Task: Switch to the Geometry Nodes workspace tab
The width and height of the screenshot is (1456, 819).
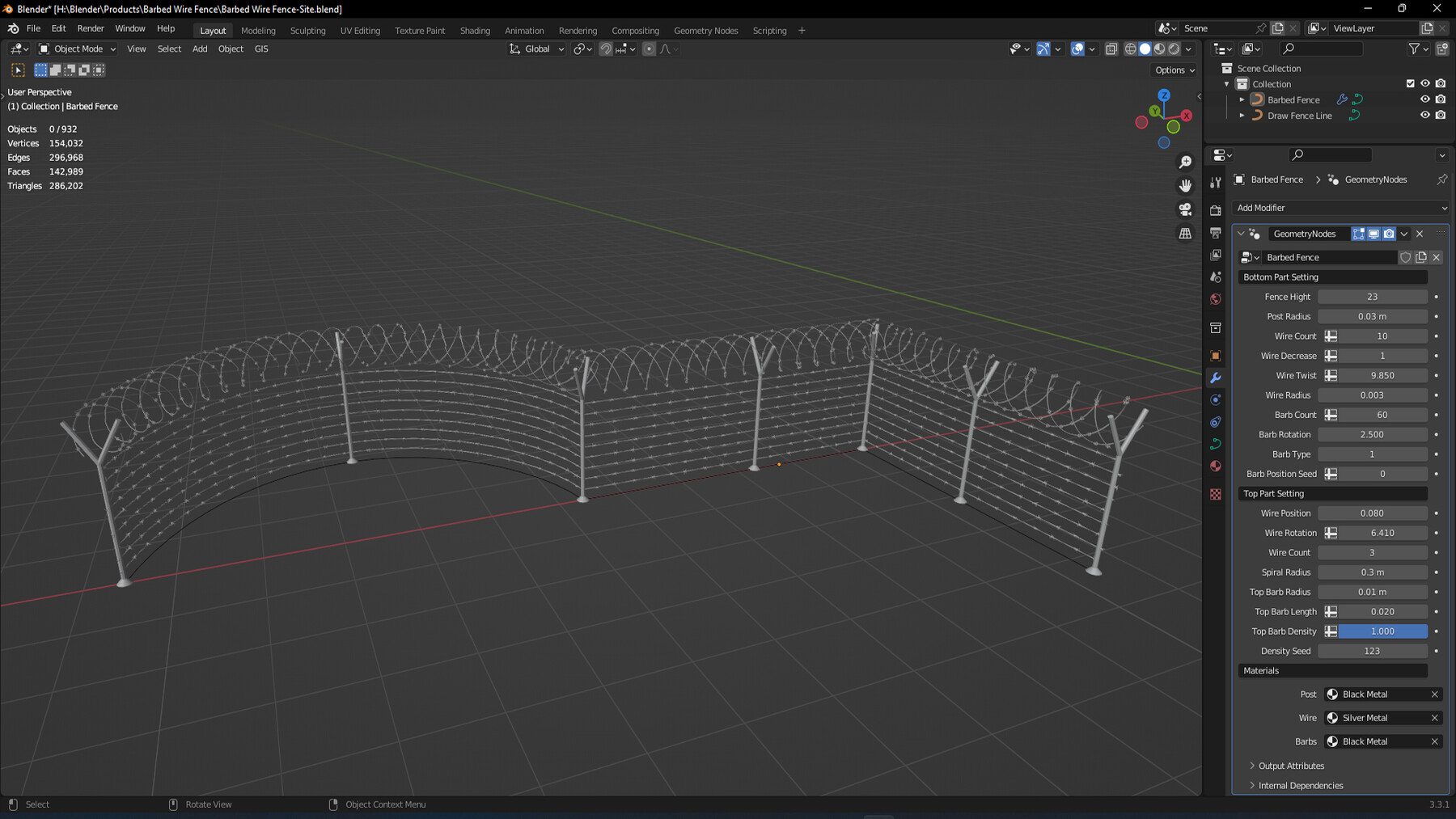Action: 705,30
